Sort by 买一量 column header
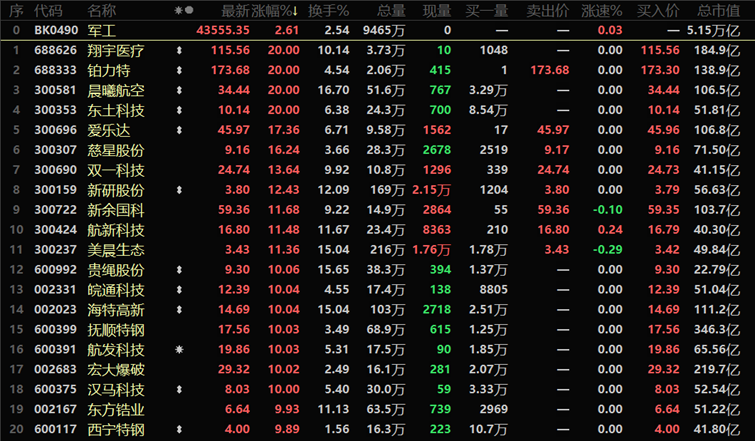Image resolution: width=755 pixels, height=441 pixels. tap(487, 11)
